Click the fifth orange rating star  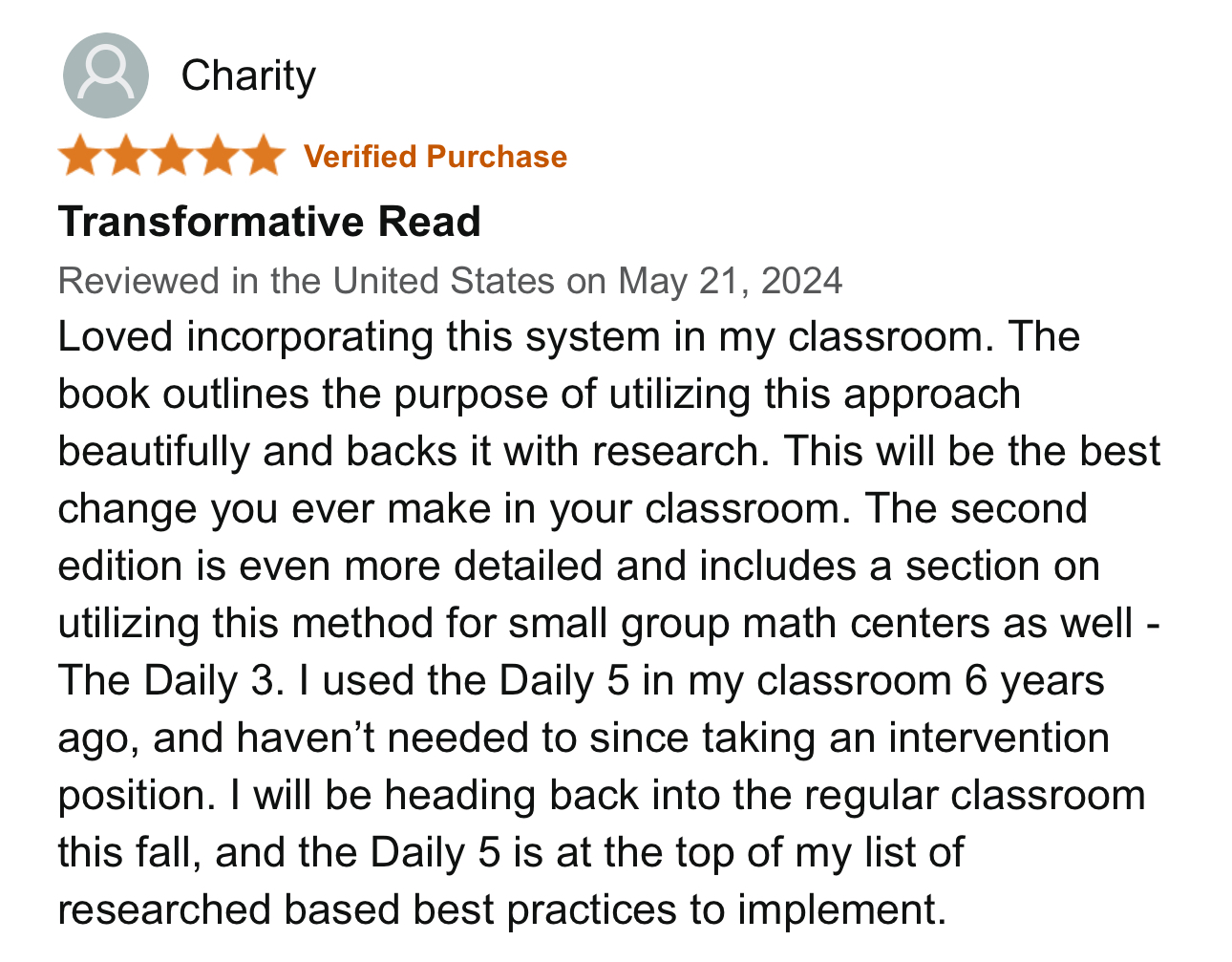coord(264,156)
